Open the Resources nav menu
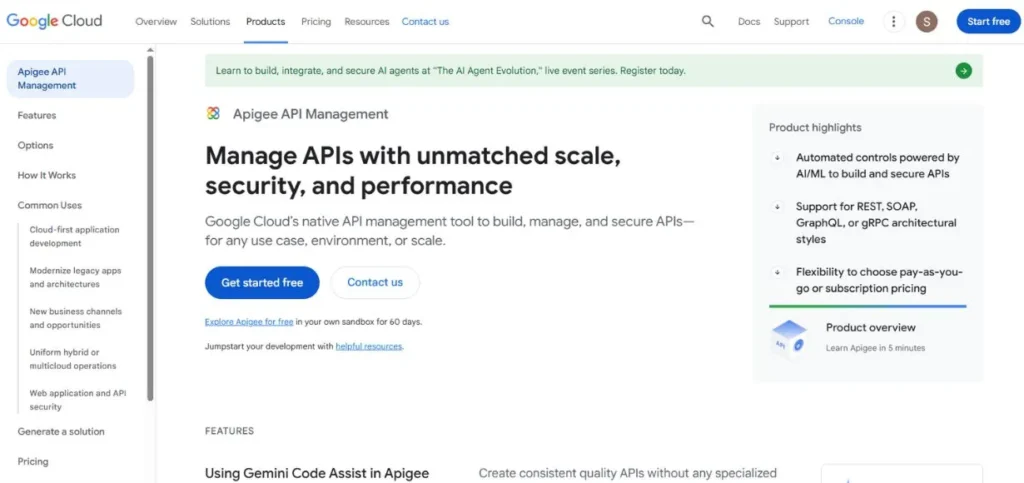1024x483 pixels. (367, 22)
